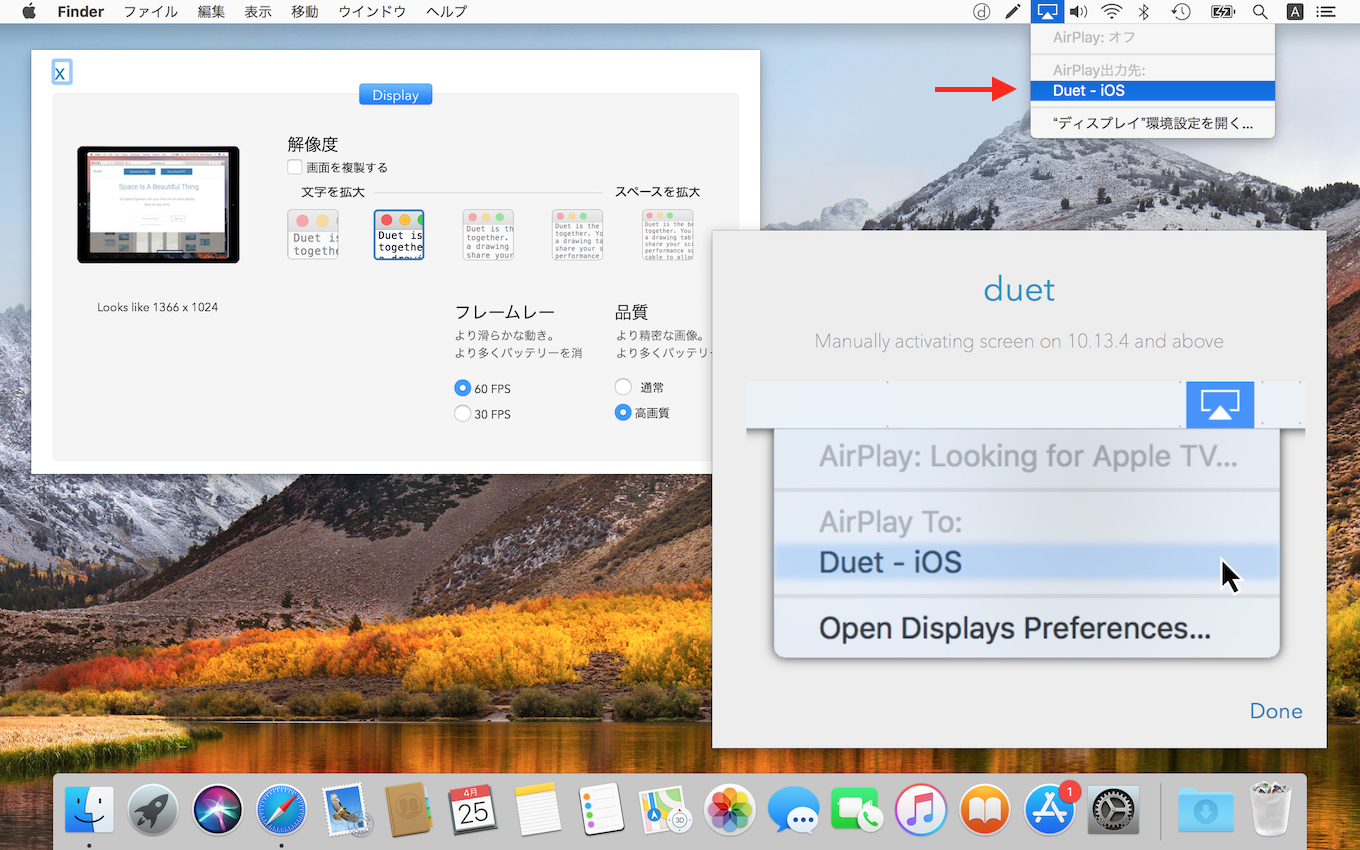
Task: Open the ウインドウ menu
Action: [x=372, y=12]
